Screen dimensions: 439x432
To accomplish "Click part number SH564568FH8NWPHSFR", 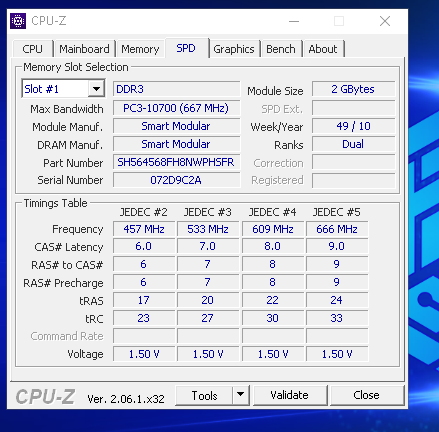I will click(x=176, y=162).
